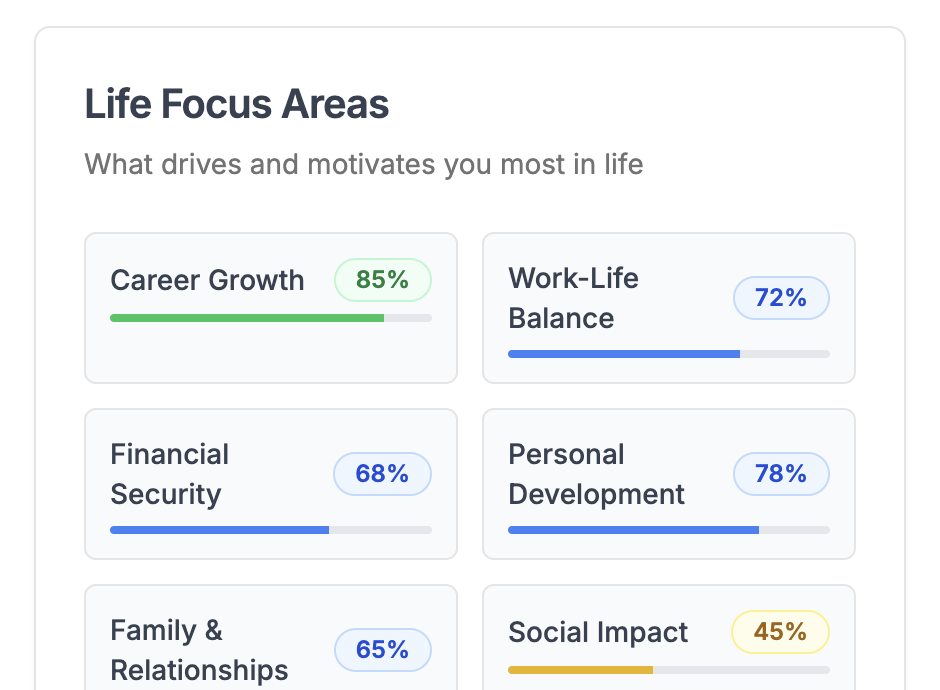This screenshot has width=940, height=690.
Task: Click the subtitle about what motivates you
Action: click(364, 164)
